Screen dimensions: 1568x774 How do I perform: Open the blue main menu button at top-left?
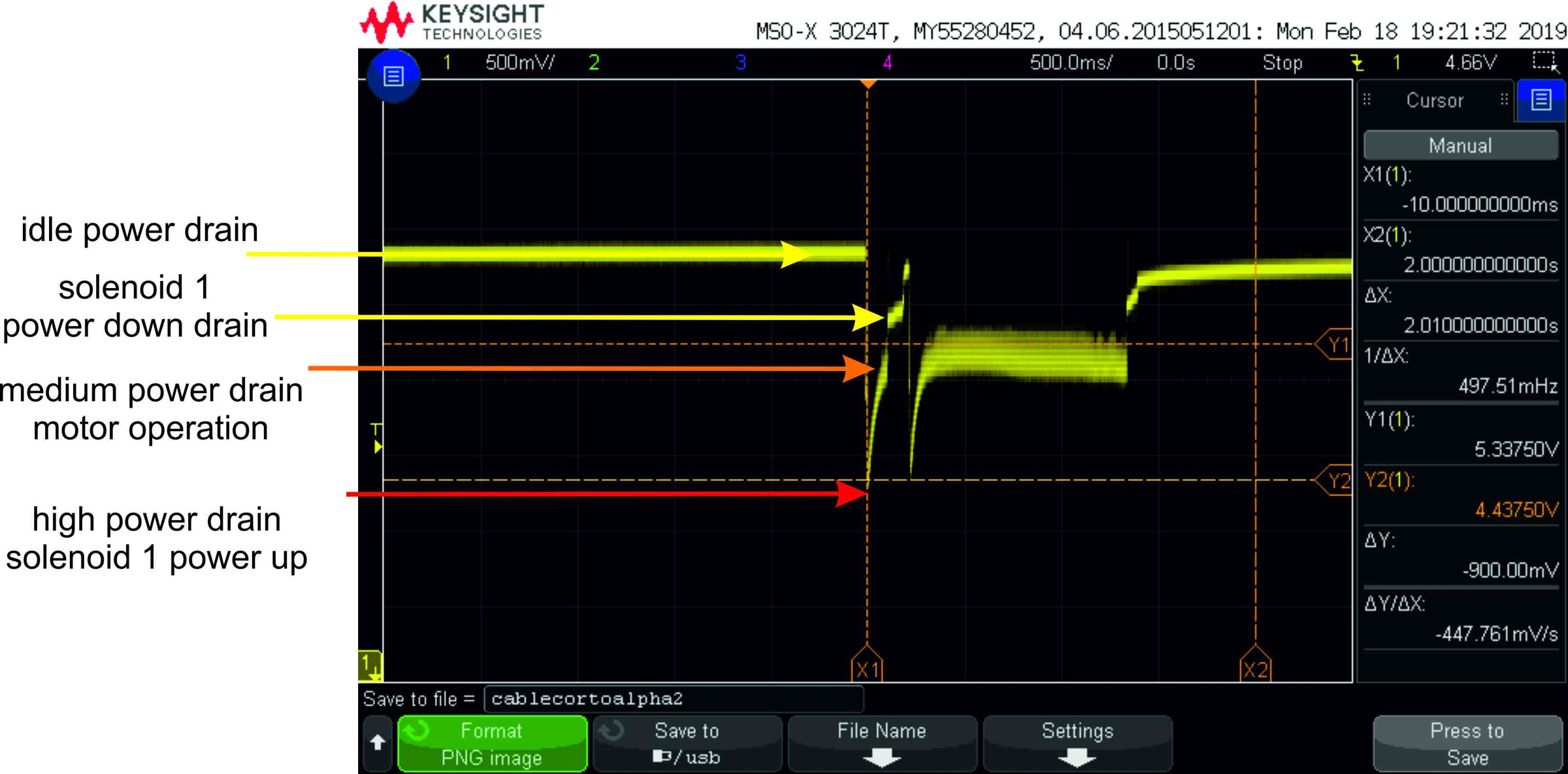tap(393, 76)
